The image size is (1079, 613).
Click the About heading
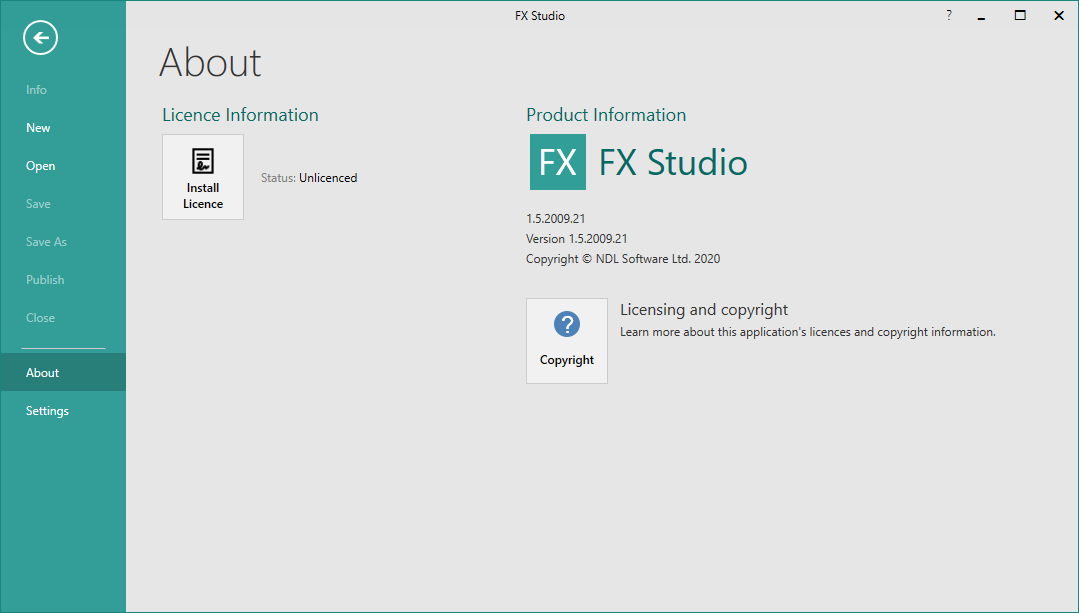[x=210, y=62]
